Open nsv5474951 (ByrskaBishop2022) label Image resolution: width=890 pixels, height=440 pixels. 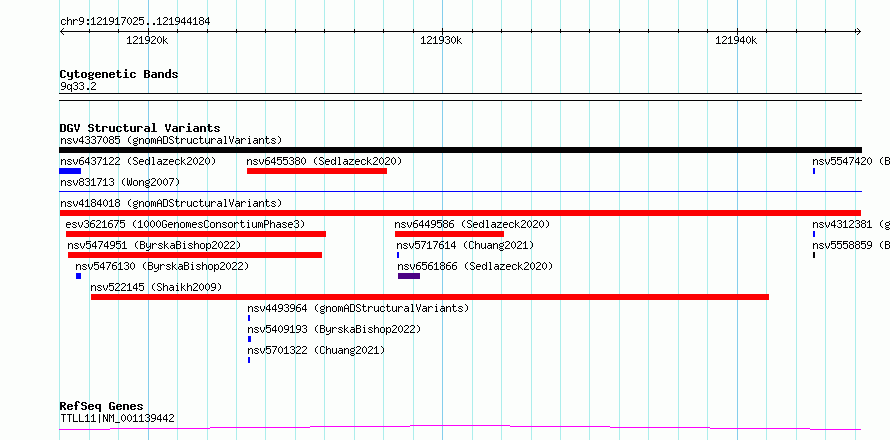(x=154, y=245)
